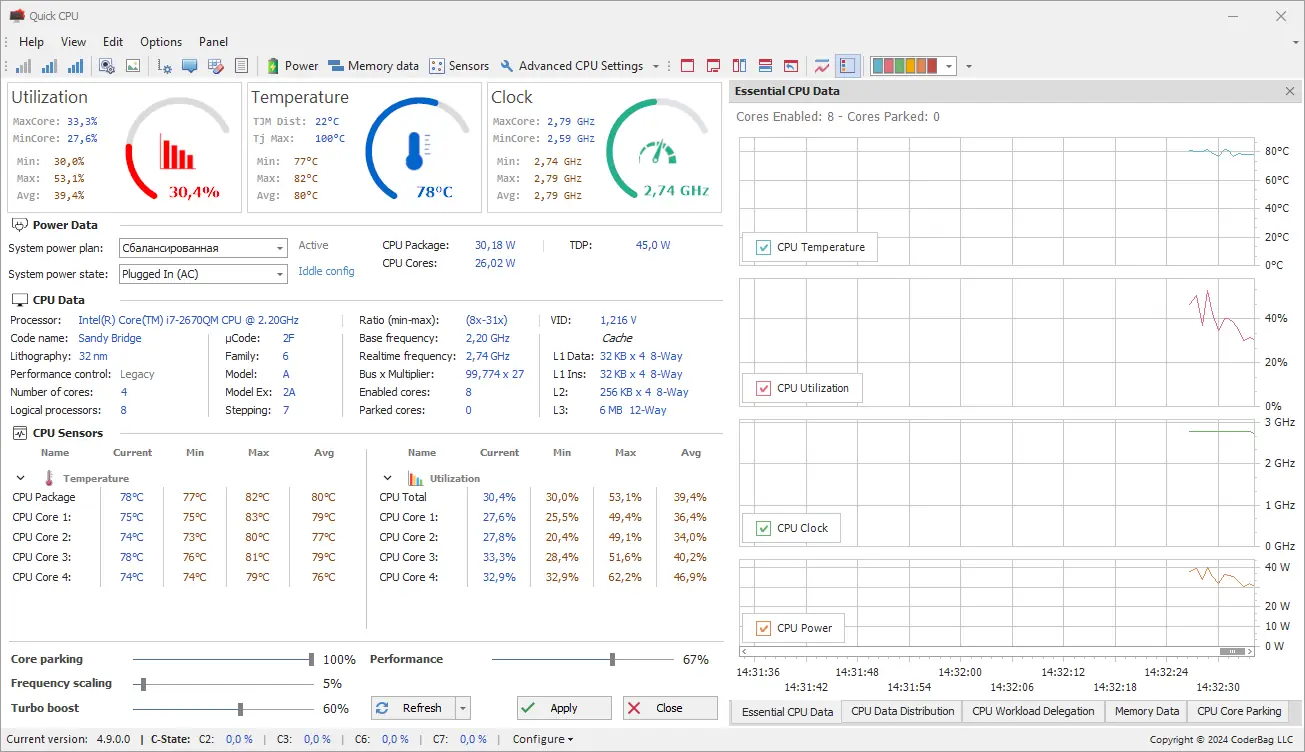Click the blue speech bubble toolbar icon
This screenshot has width=1305, height=752.
[x=190, y=66]
